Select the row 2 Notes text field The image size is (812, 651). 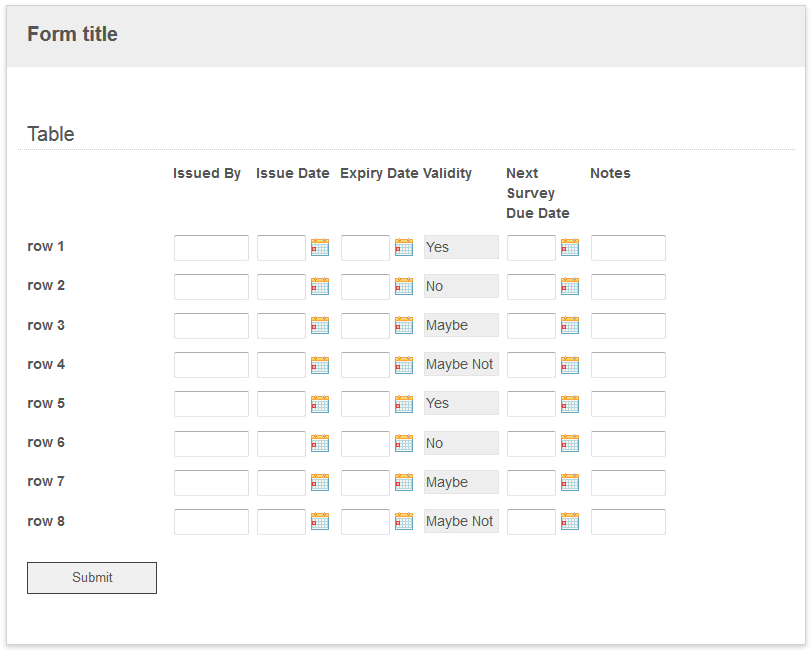pyautogui.click(x=628, y=287)
